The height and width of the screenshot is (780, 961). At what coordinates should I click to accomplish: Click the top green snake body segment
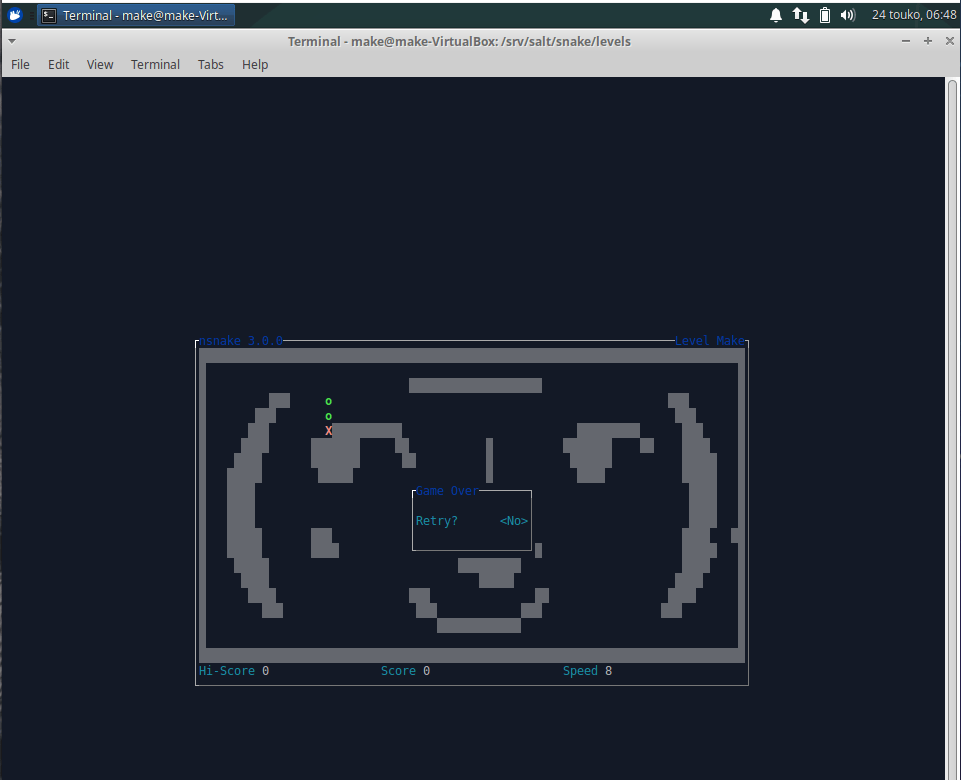328,402
